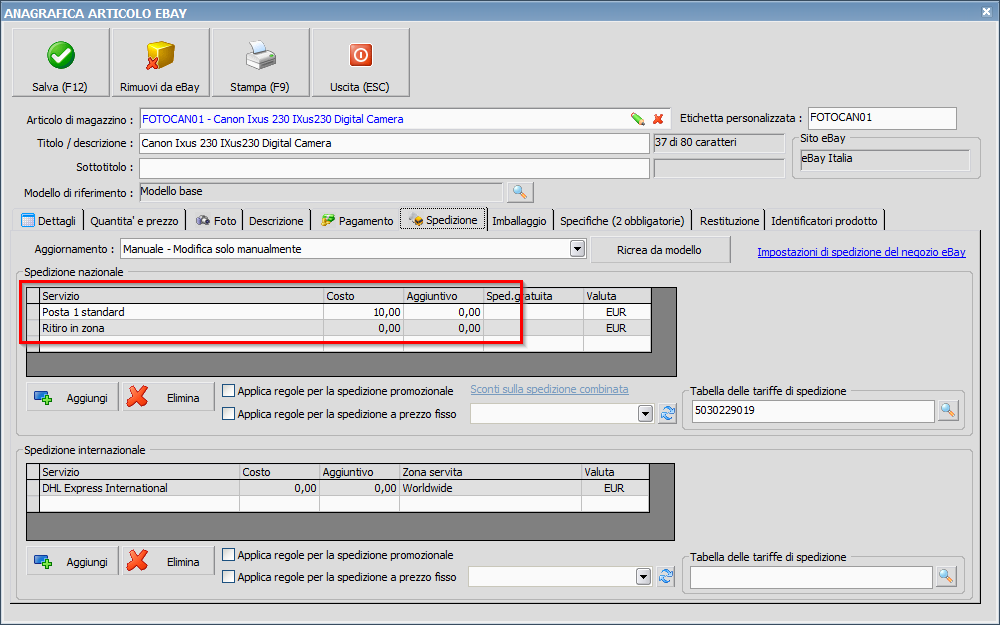The height and width of the screenshot is (625, 1000).
Task: Enable national fixed-price shipping rules checkbox
Action: (x=228, y=413)
